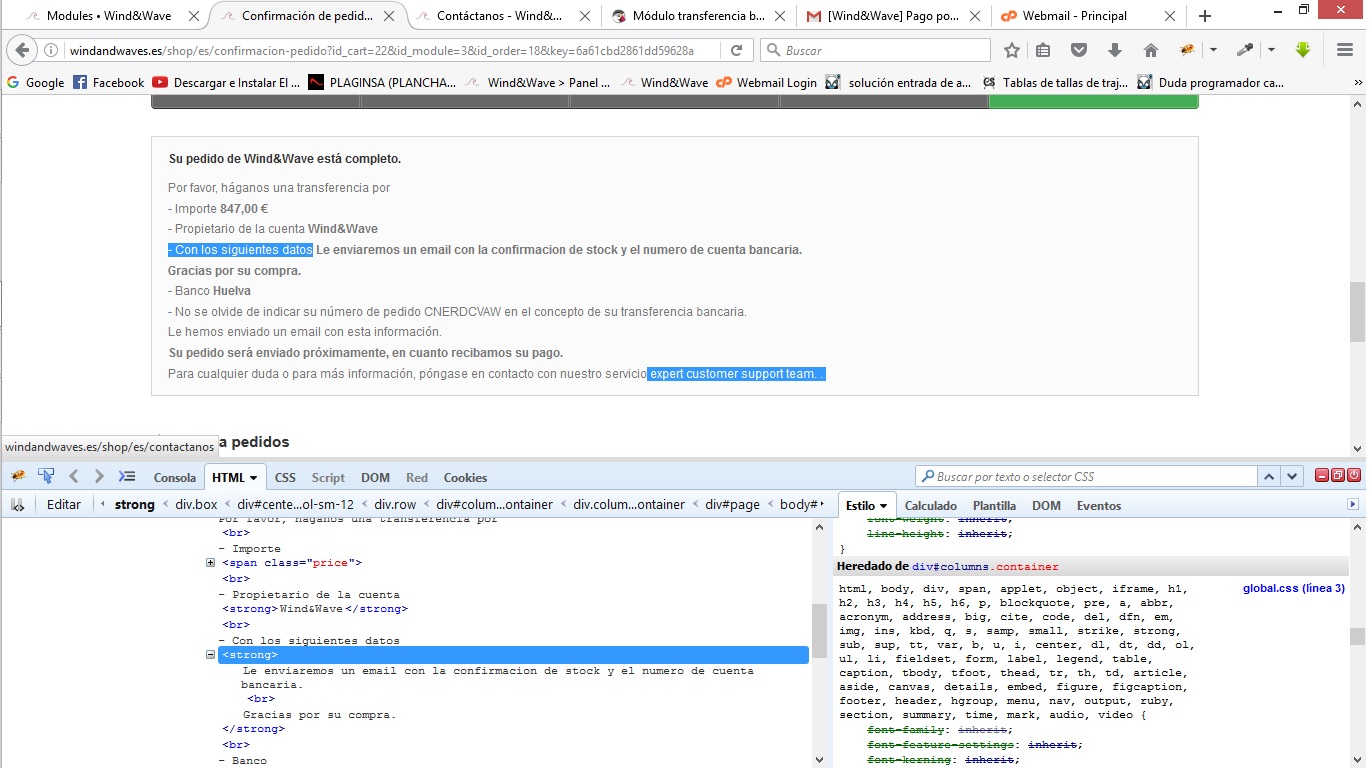
Task: Open the Pocket icon in the toolbar
Action: [x=1079, y=50]
